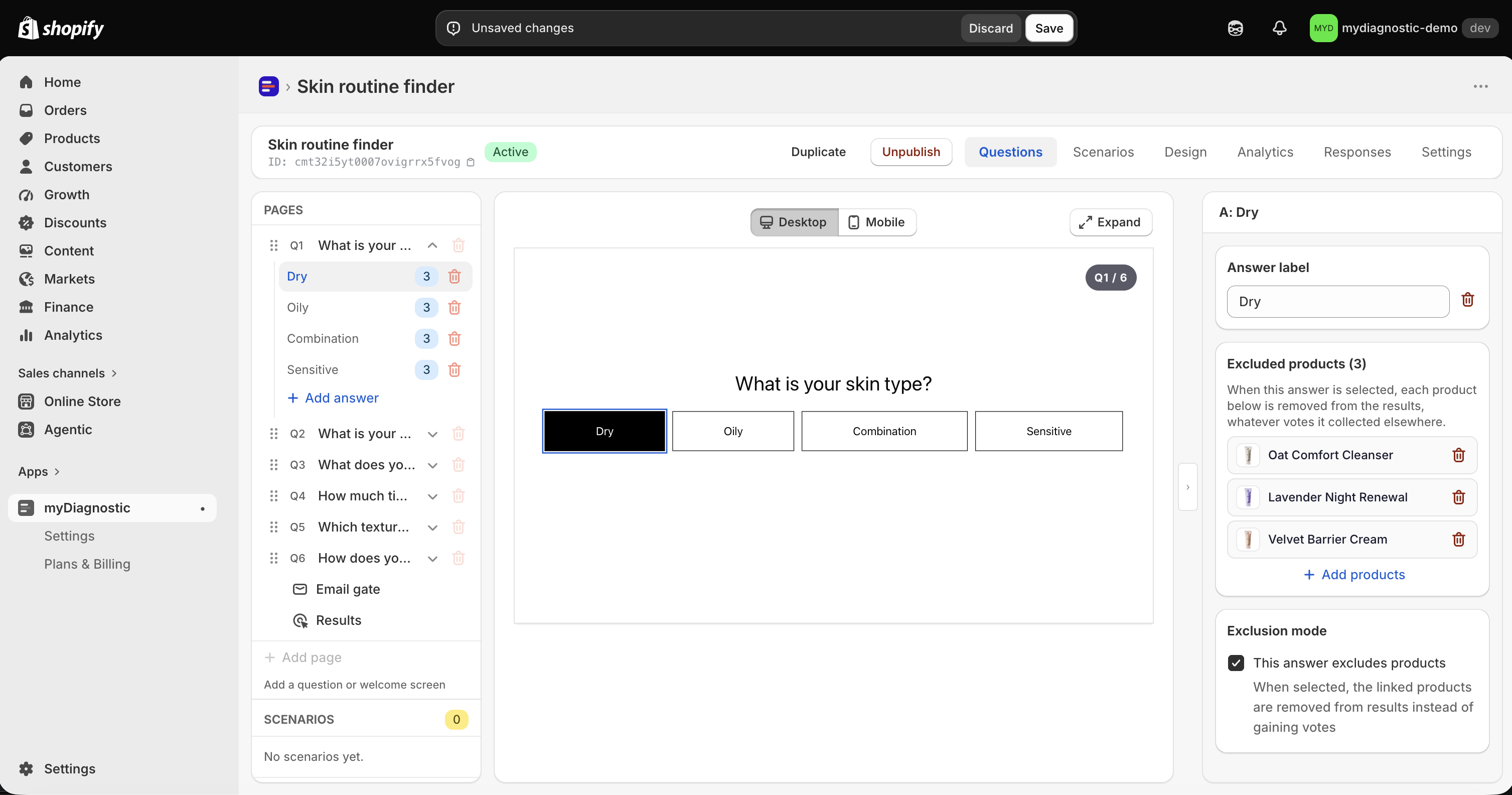
Task: Remove Velvet Barrier Cream from excluded products
Action: [x=1459, y=540]
